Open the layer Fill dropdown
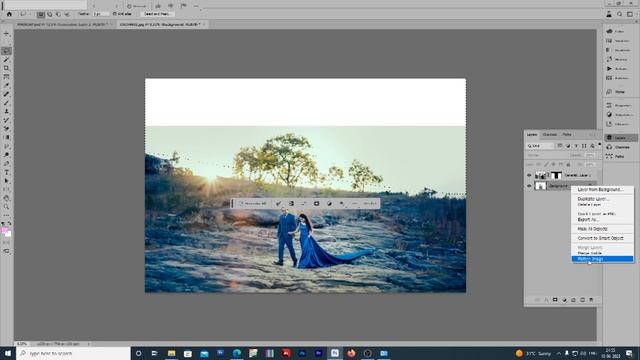The height and width of the screenshot is (360, 640). [590, 164]
